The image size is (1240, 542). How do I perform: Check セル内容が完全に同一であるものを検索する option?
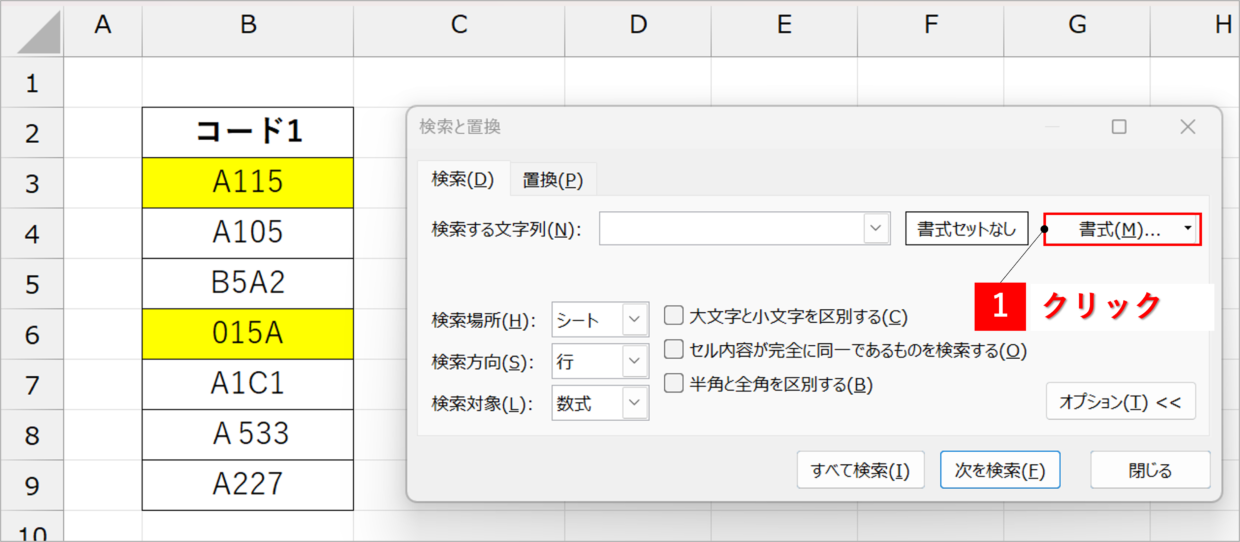point(674,350)
